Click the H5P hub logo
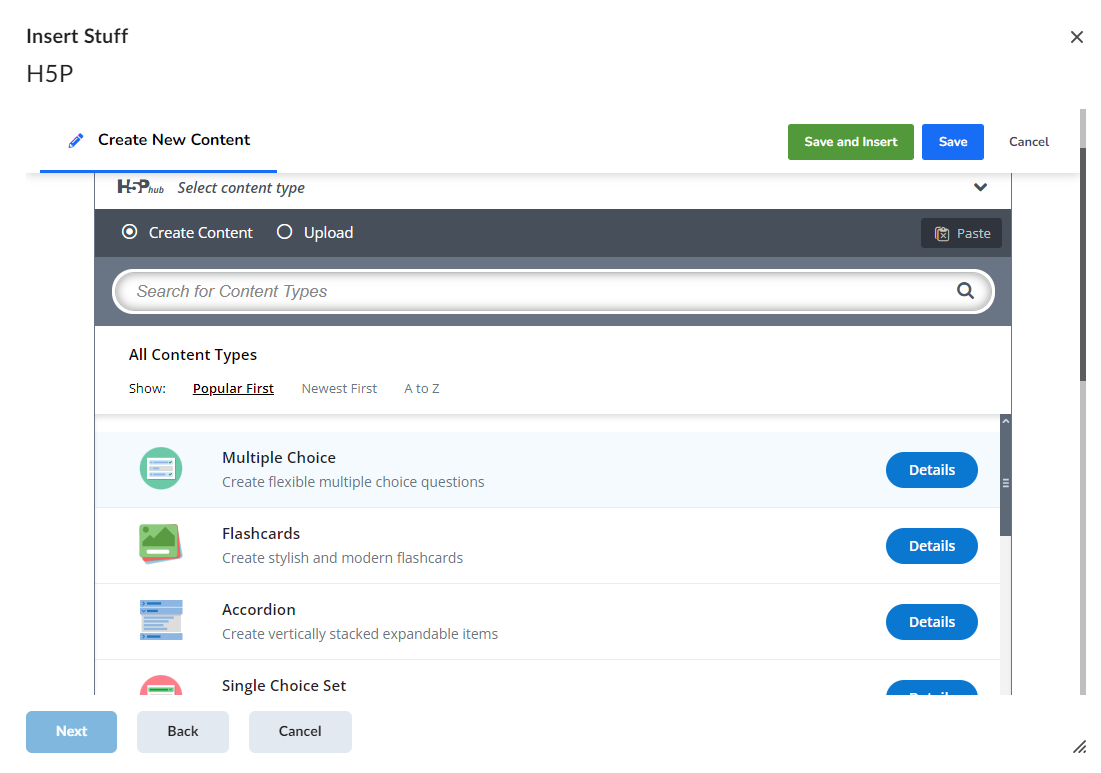 coord(140,187)
